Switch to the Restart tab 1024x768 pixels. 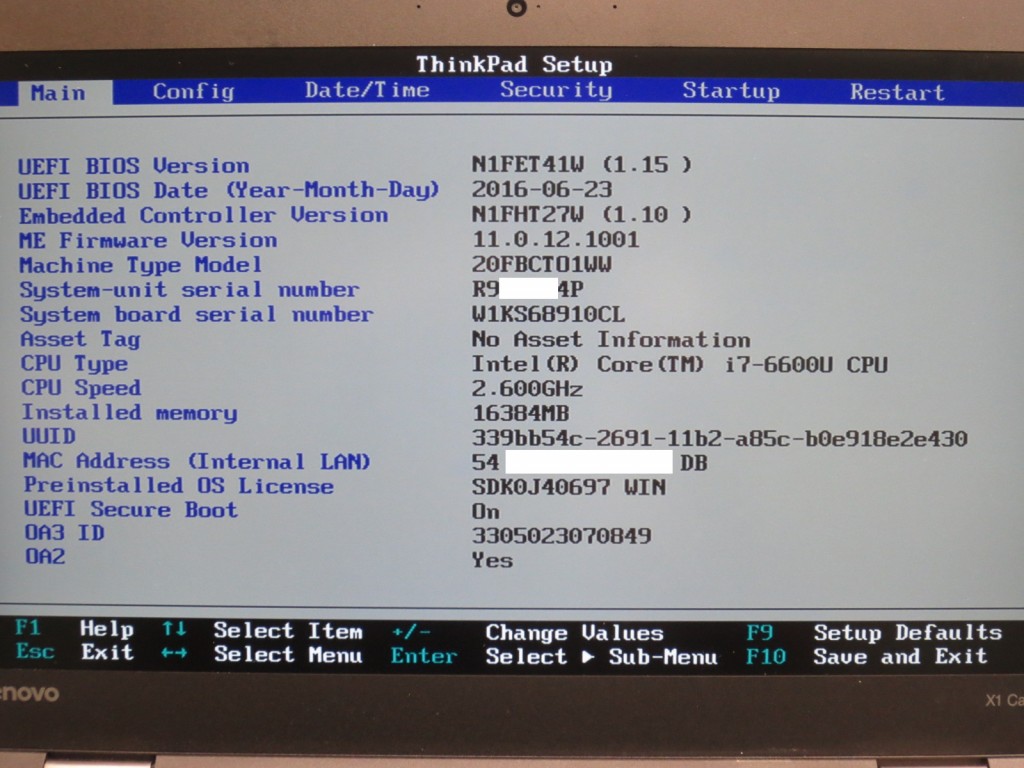tap(897, 92)
